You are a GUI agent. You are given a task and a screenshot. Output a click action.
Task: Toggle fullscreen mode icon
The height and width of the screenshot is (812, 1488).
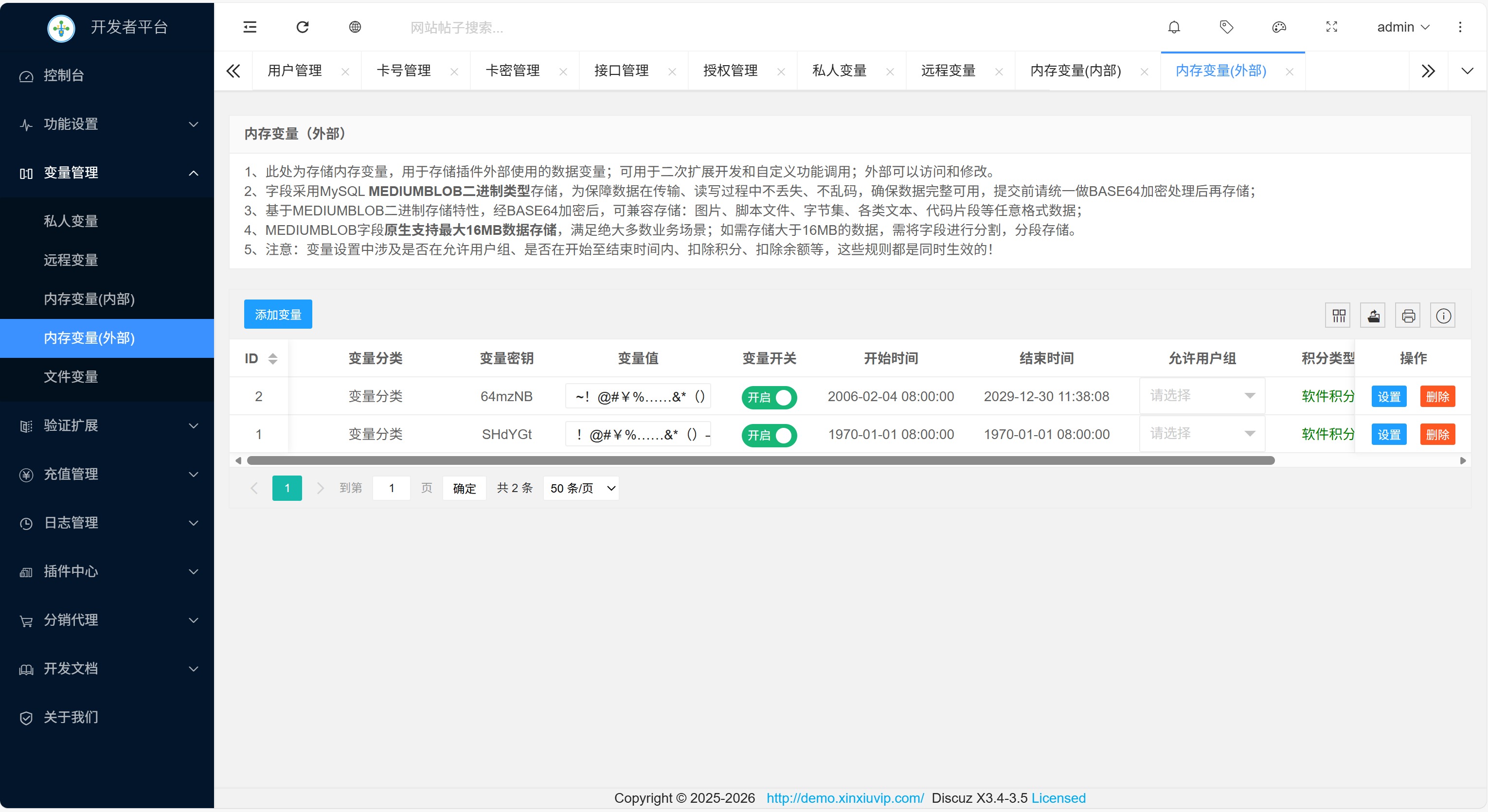tap(1331, 27)
